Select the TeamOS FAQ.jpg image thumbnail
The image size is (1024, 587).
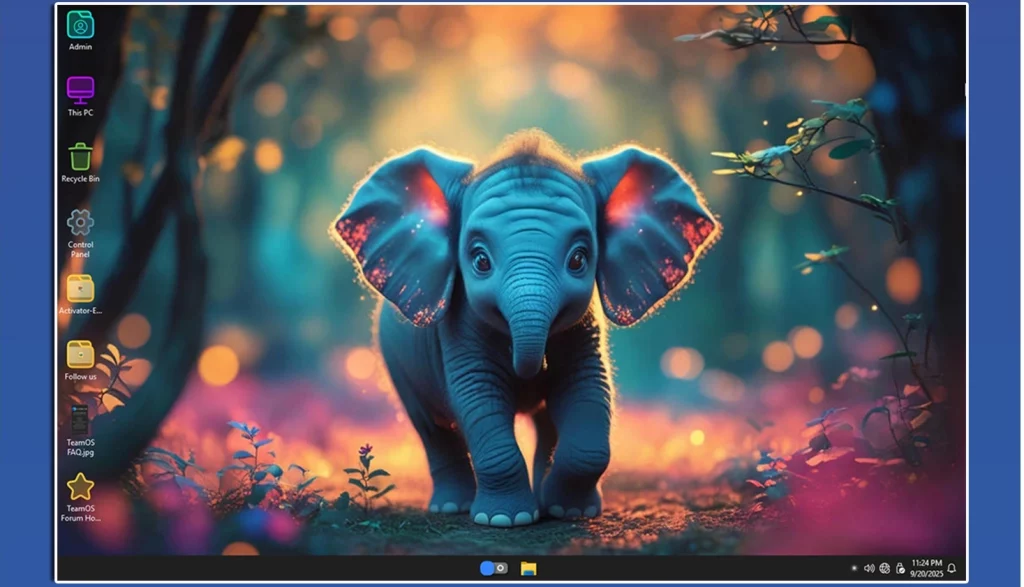coord(80,420)
